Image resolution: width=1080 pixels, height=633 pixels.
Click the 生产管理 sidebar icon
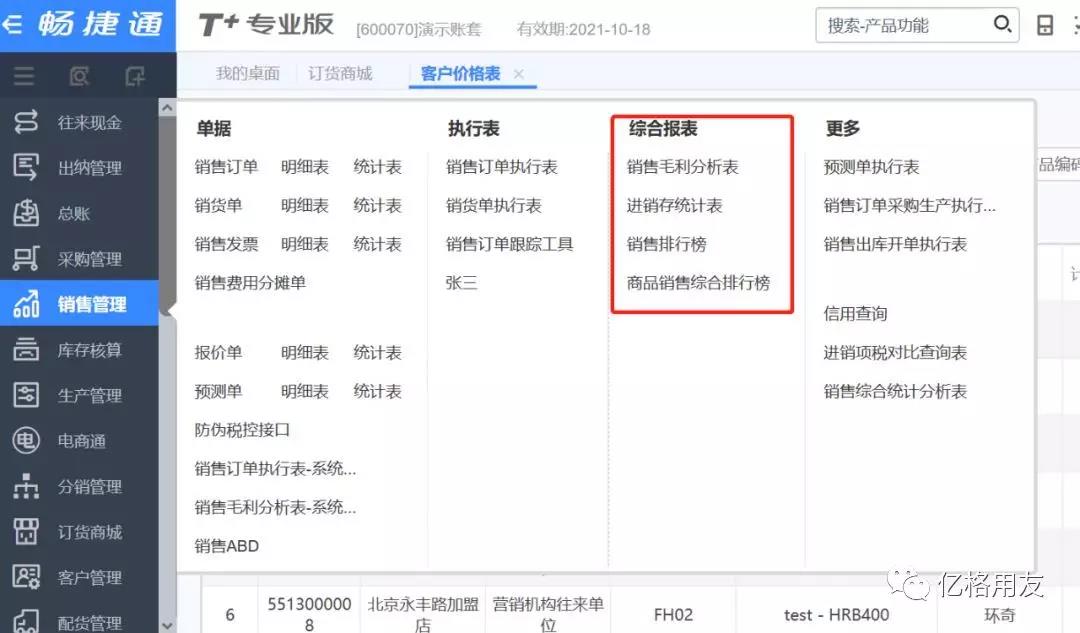26,395
